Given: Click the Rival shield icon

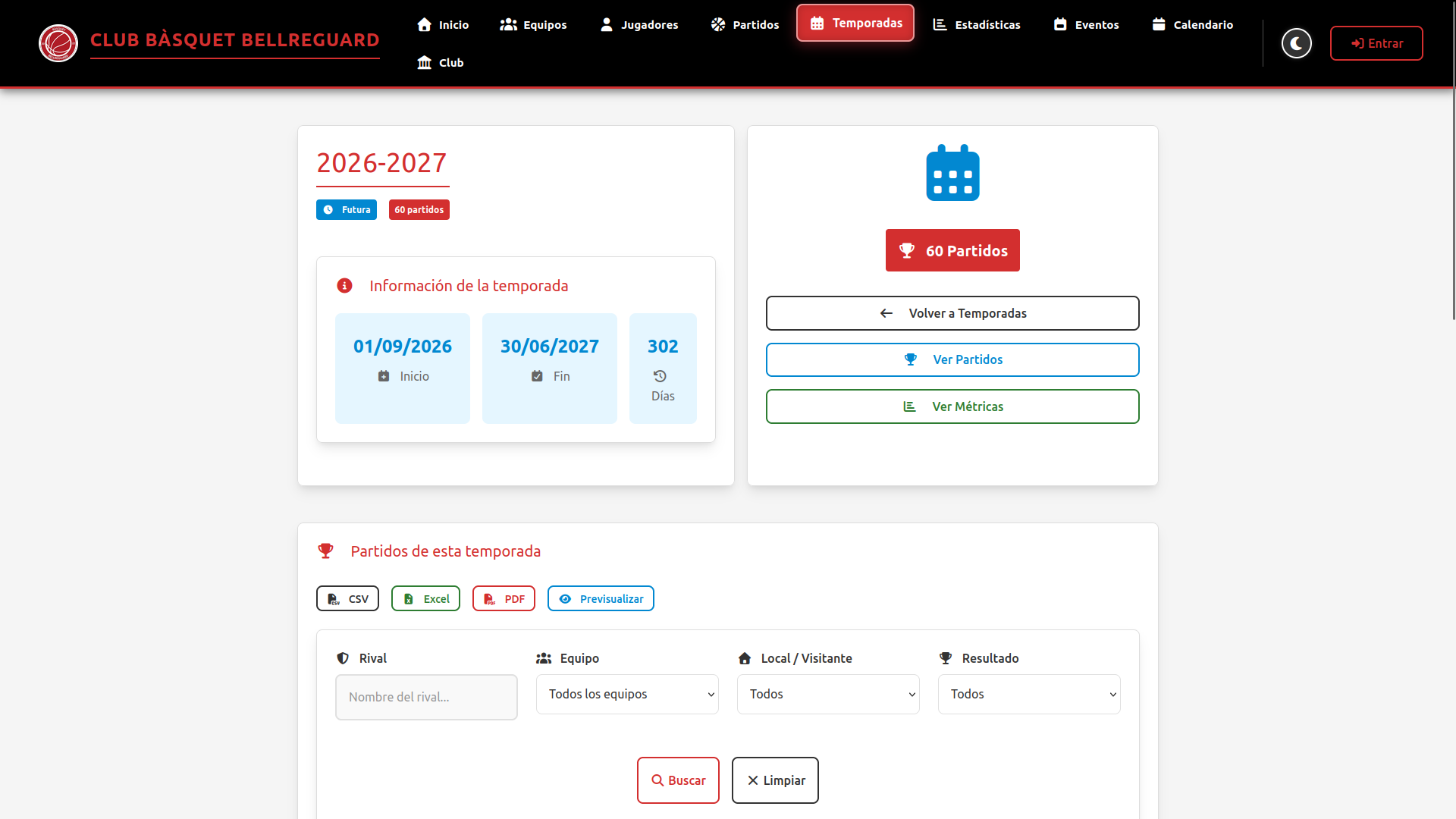Looking at the screenshot, I should (343, 658).
